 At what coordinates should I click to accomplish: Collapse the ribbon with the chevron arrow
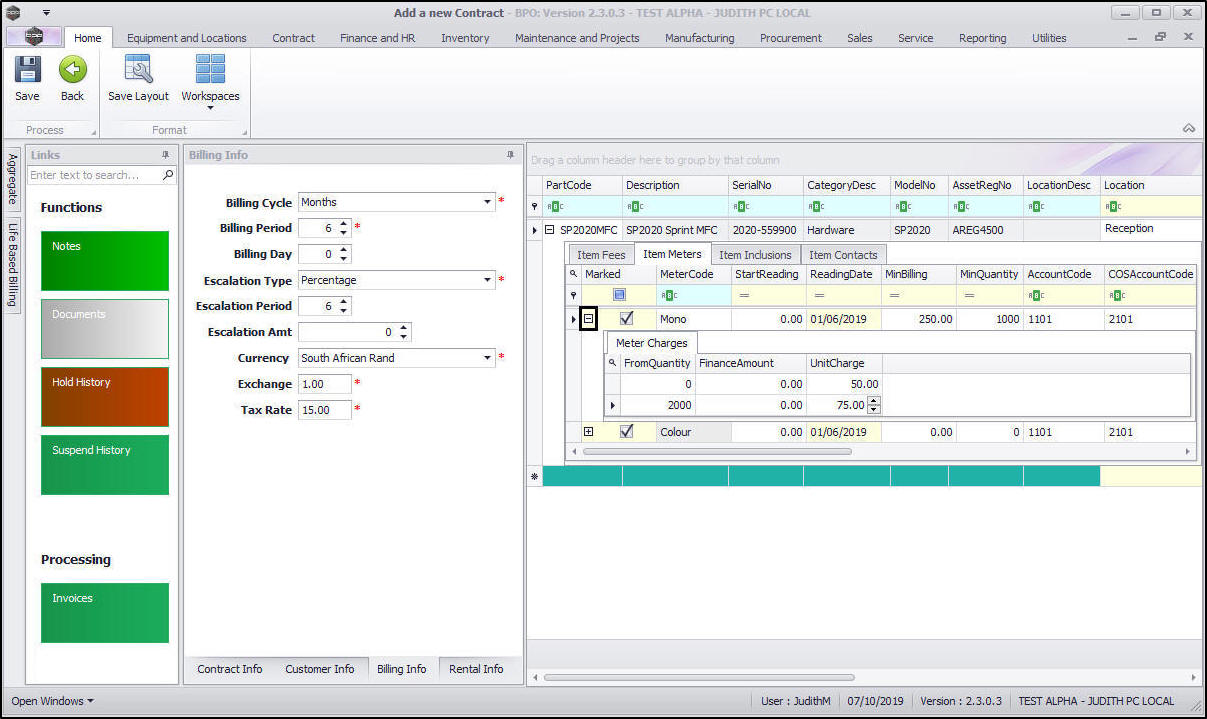click(x=1189, y=129)
